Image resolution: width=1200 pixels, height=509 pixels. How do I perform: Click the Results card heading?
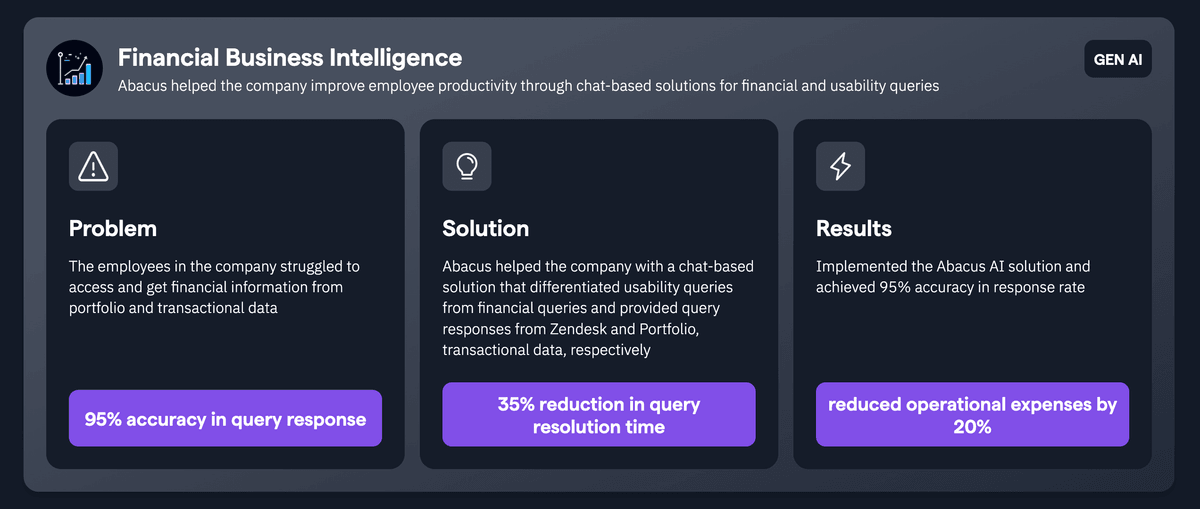click(856, 228)
